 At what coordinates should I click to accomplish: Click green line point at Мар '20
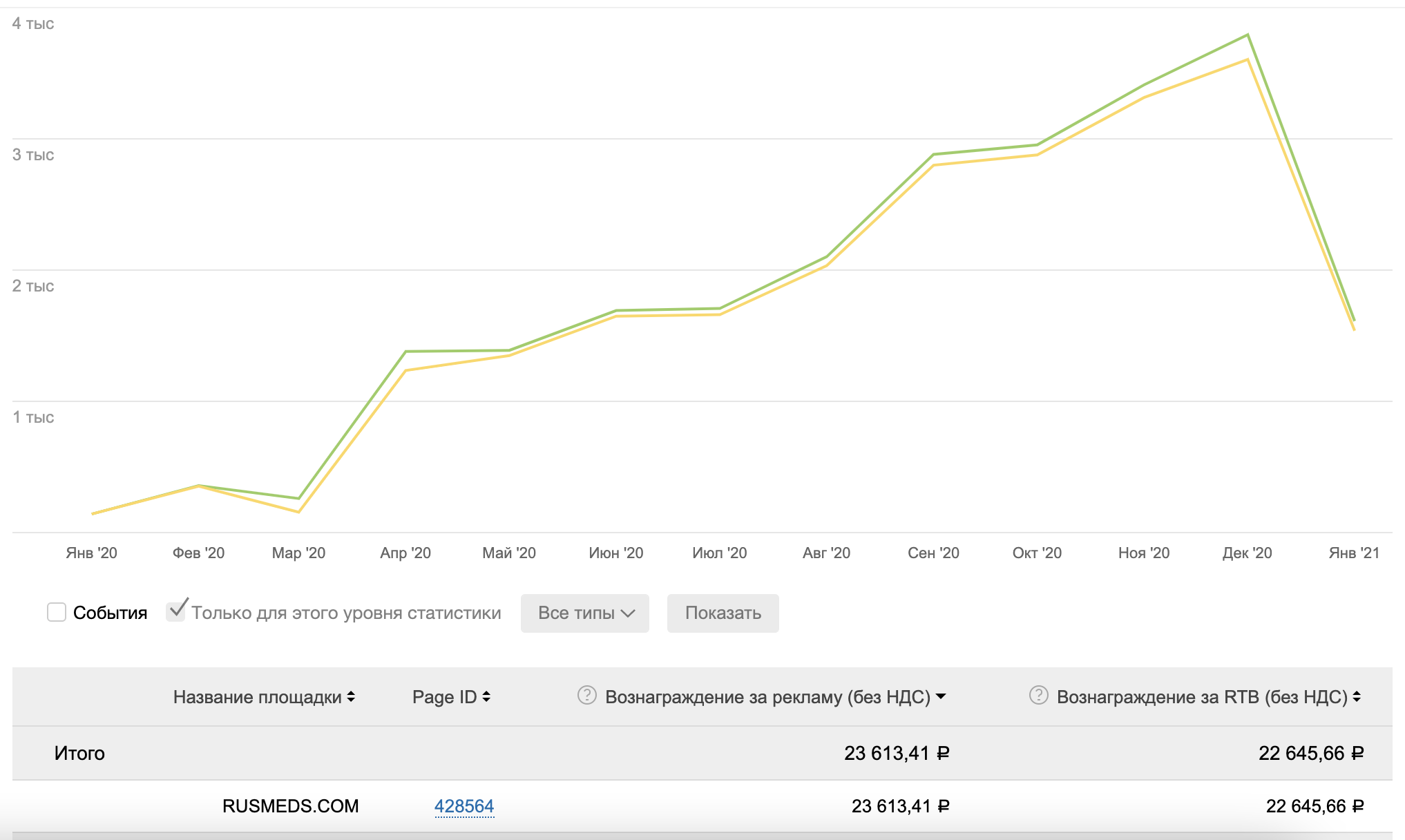pos(298,498)
